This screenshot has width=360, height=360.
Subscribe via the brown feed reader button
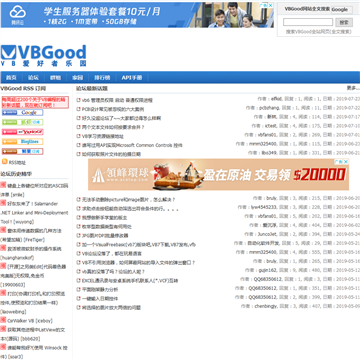click(x=22, y=151)
